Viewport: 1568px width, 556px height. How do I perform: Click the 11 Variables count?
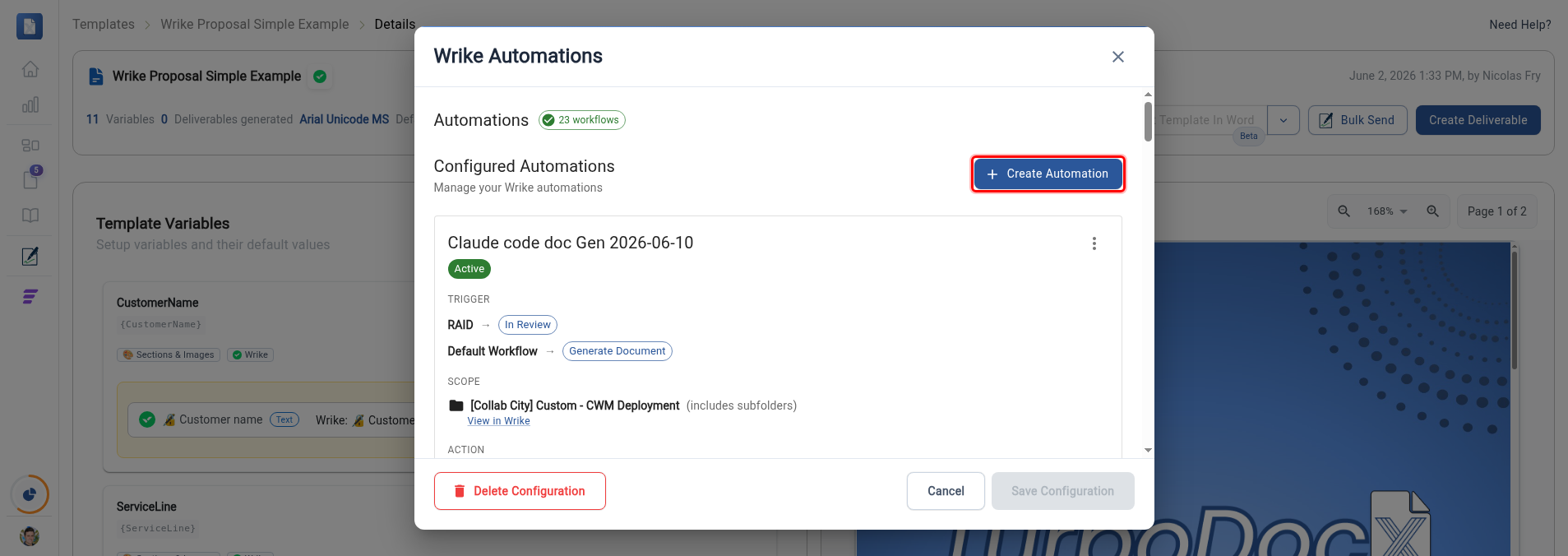(120, 119)
